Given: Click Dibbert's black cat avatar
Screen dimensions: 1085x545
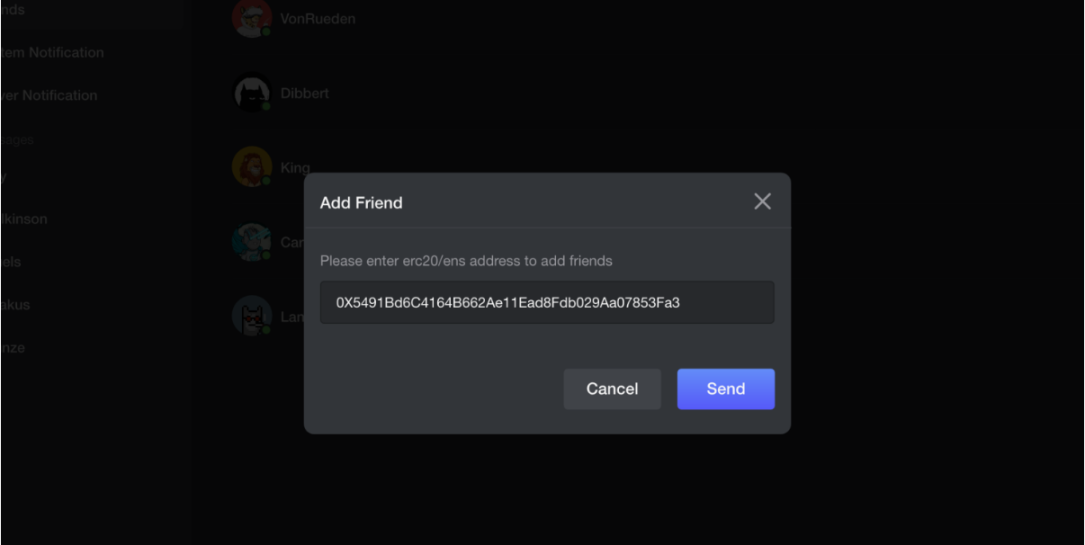Looking at the screenshot, I should 251,93.
